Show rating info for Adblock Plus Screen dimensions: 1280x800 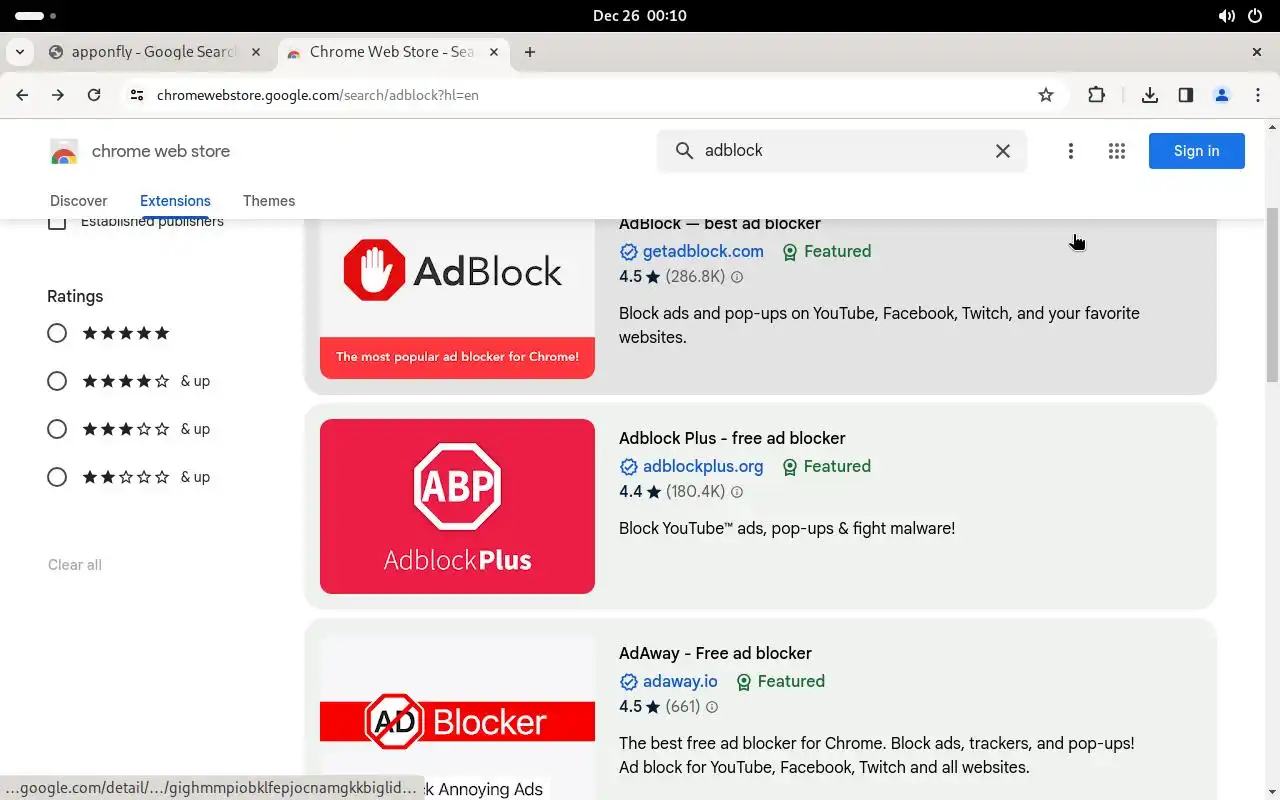click(x=737, y=492)
